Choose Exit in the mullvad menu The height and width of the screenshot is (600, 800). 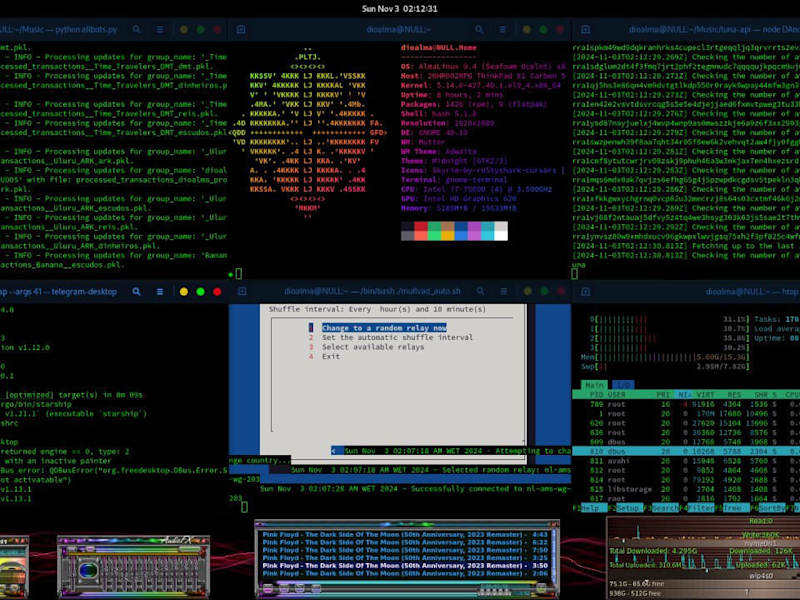click(x=331, y=357)
